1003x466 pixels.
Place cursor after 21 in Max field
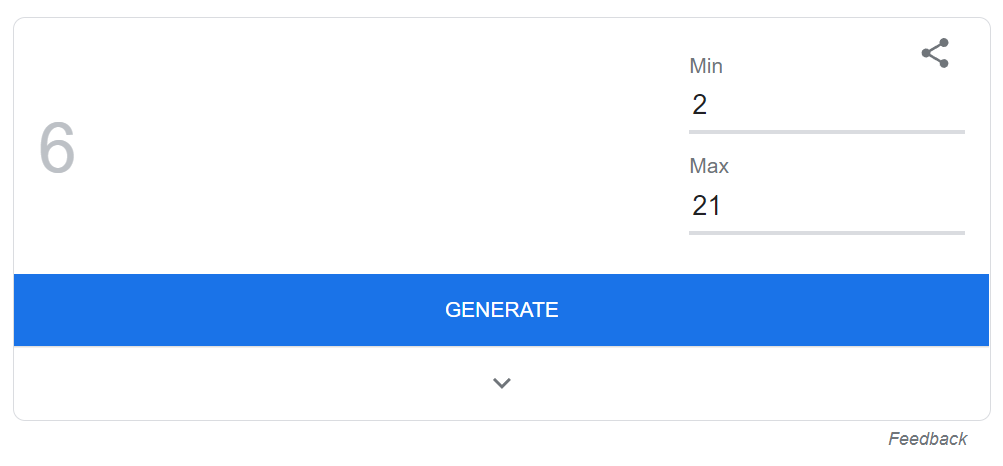pos(723,206)
